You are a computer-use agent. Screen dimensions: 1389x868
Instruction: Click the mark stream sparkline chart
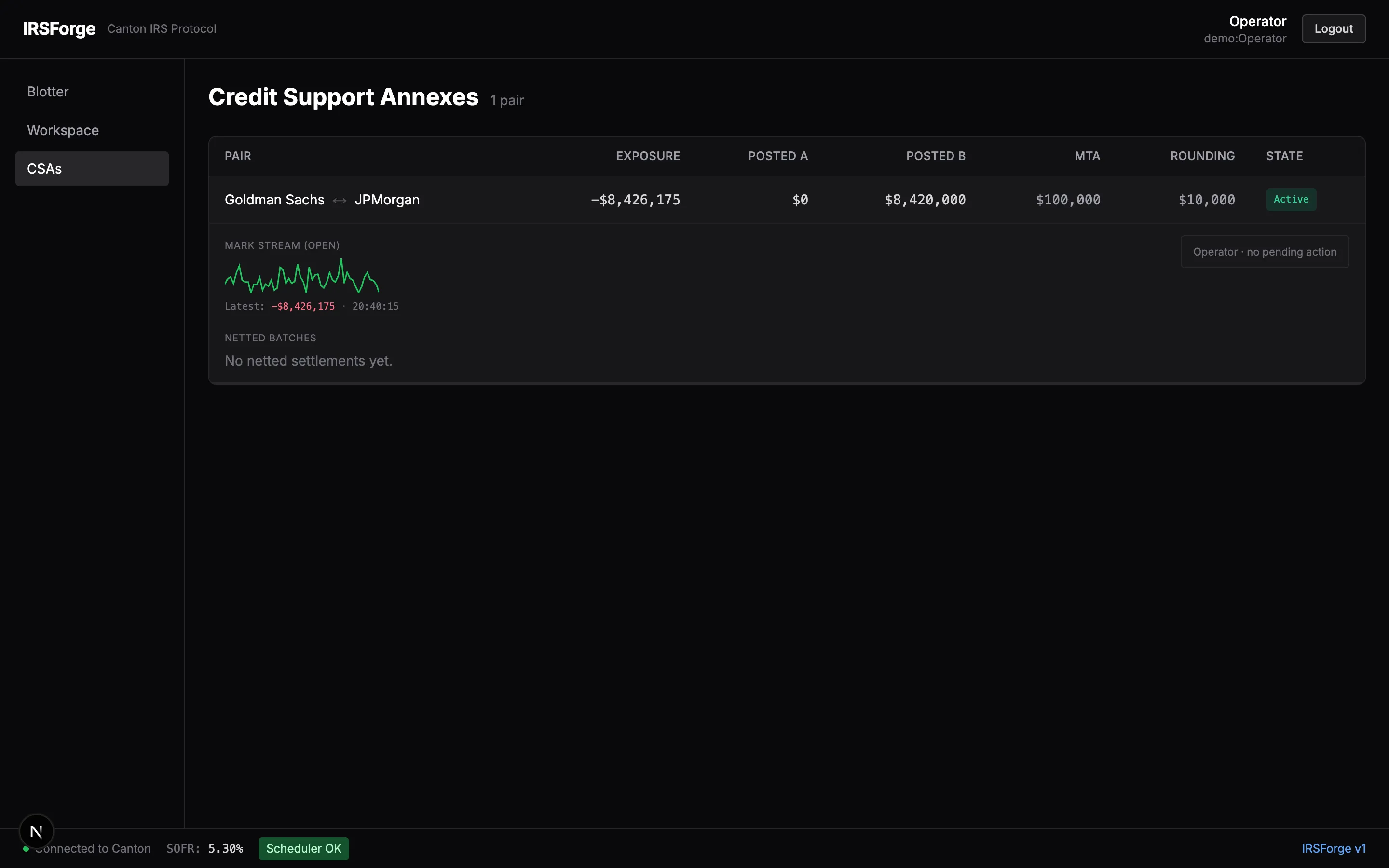pos(301,277)
